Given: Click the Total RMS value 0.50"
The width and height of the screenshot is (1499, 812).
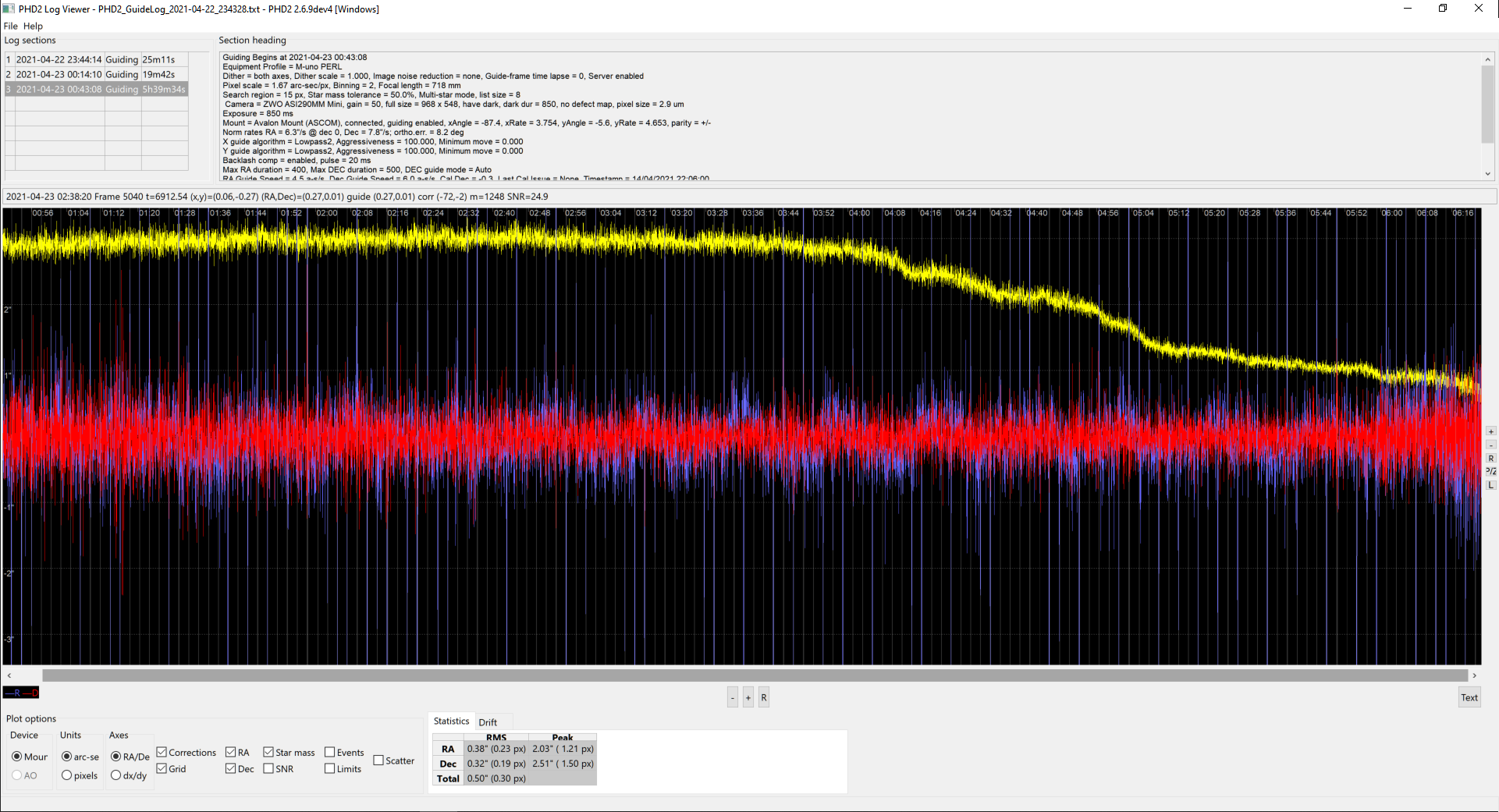Looking at the screenshot, I should coord(496,778).
